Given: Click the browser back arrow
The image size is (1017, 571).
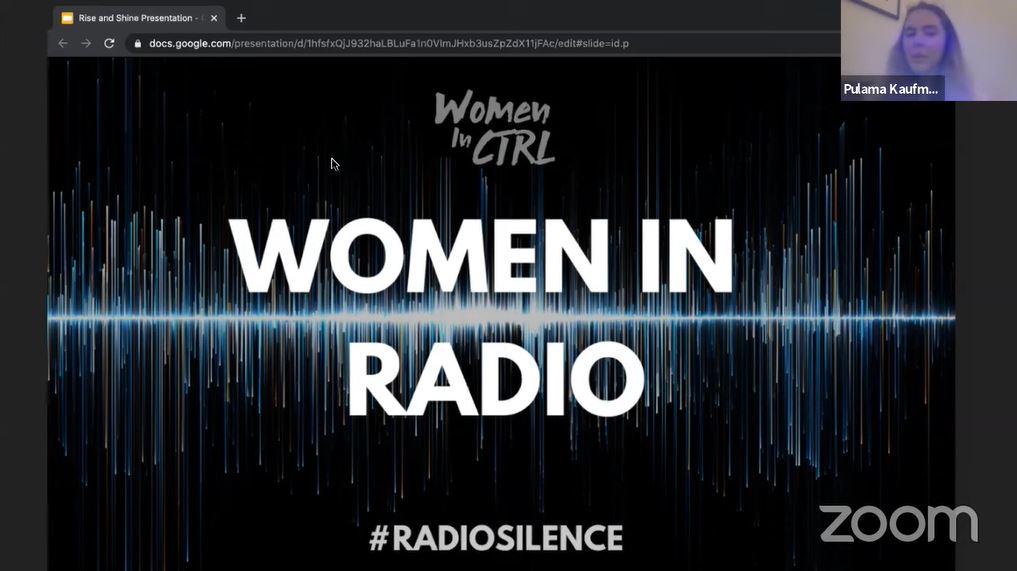Looking at the screenshot, I should click(63, 43).
